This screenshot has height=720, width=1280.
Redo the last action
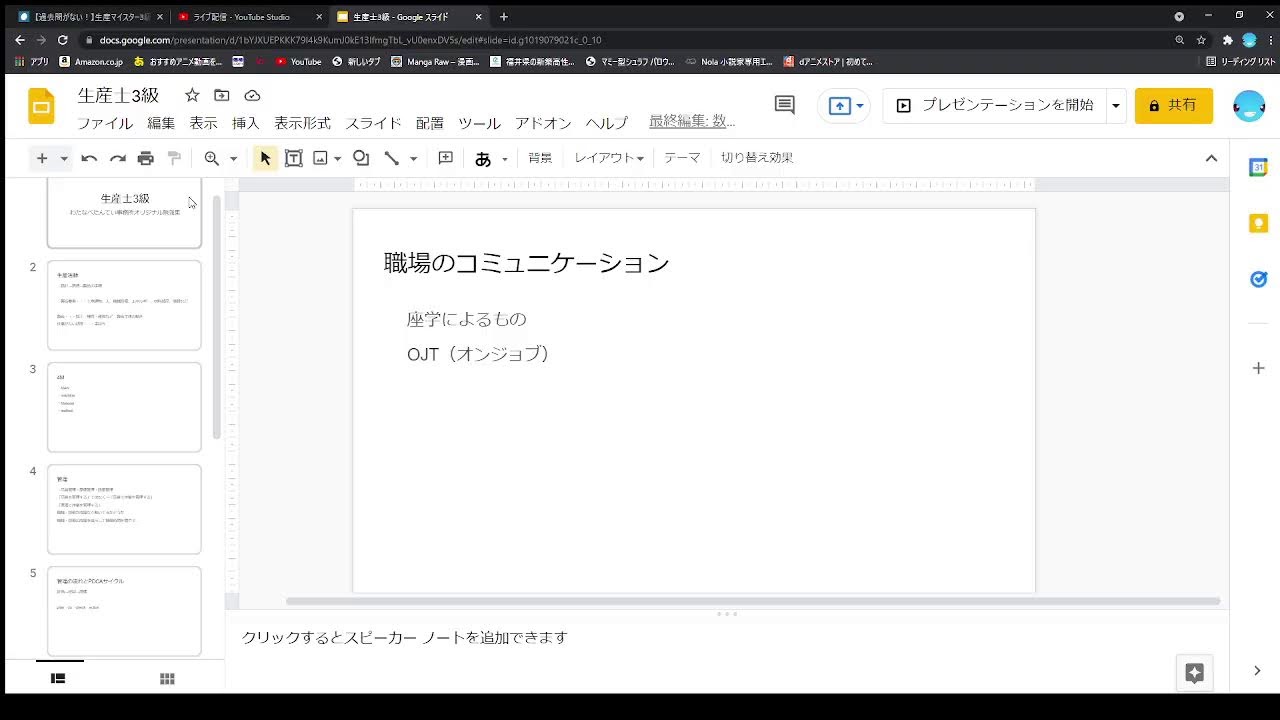(117, 158)
